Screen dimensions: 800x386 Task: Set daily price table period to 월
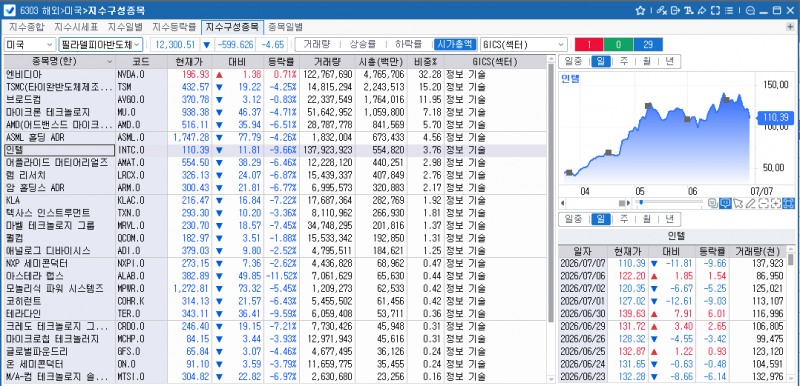[646, 219]
